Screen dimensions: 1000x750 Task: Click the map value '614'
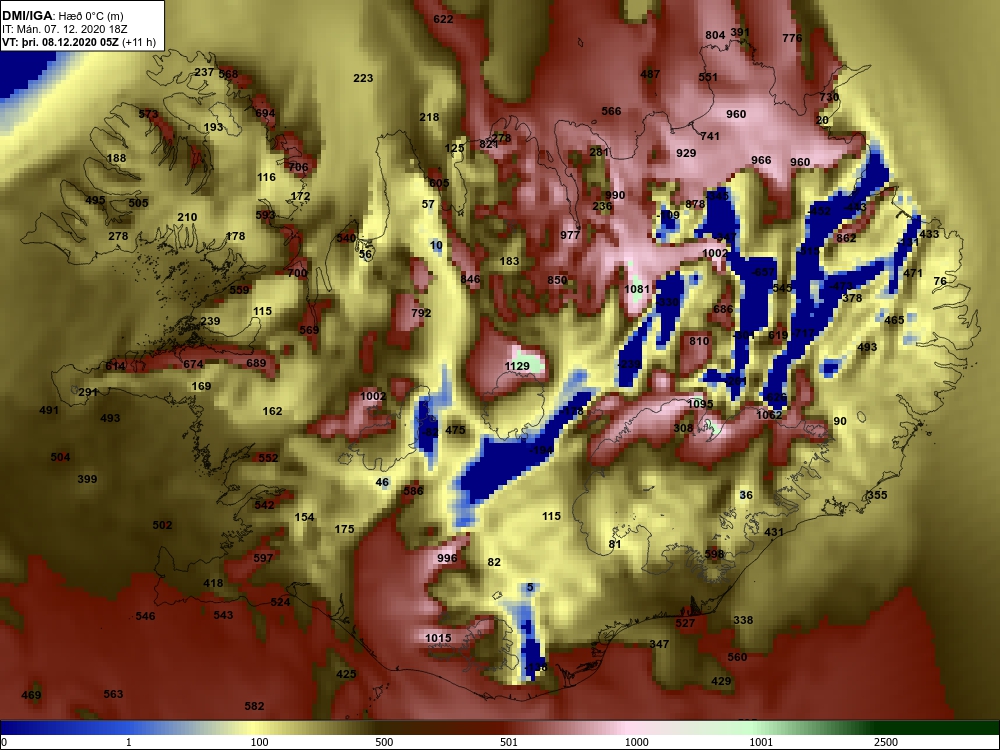[x=115, y=366]
